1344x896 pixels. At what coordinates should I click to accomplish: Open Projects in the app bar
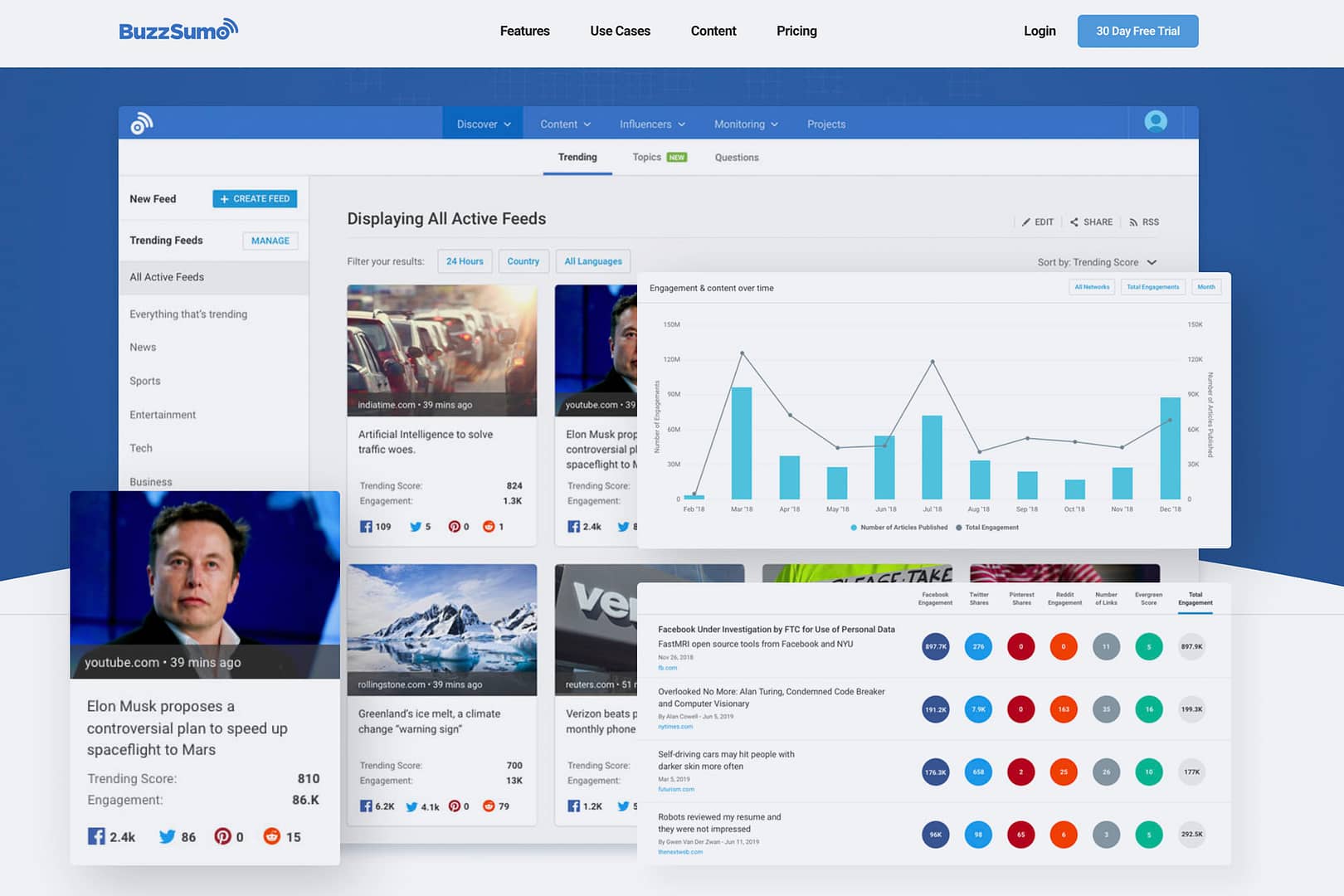(826, 124)
